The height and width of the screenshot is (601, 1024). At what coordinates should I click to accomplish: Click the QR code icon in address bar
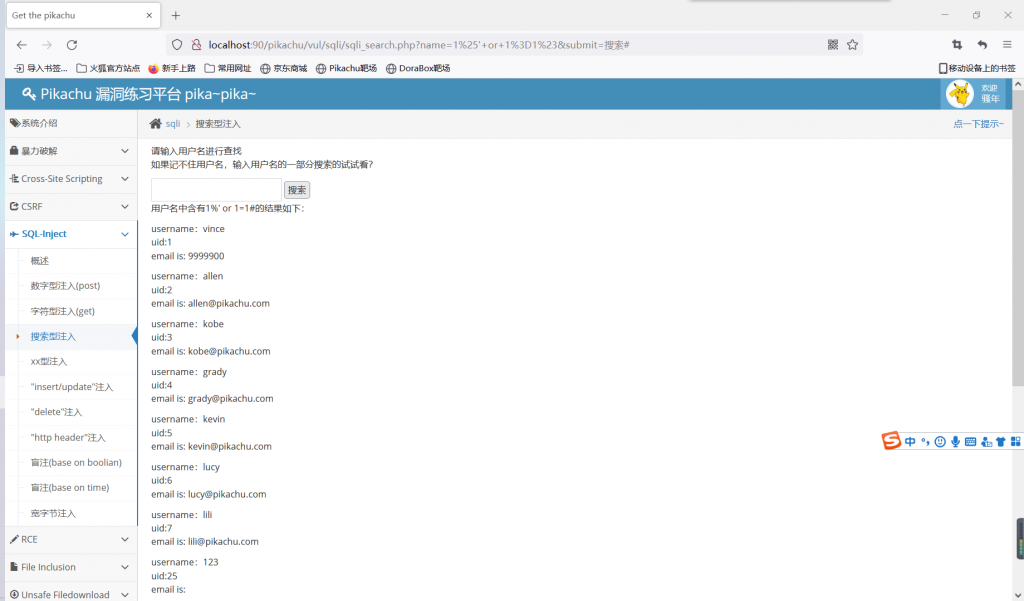[833, 45]
